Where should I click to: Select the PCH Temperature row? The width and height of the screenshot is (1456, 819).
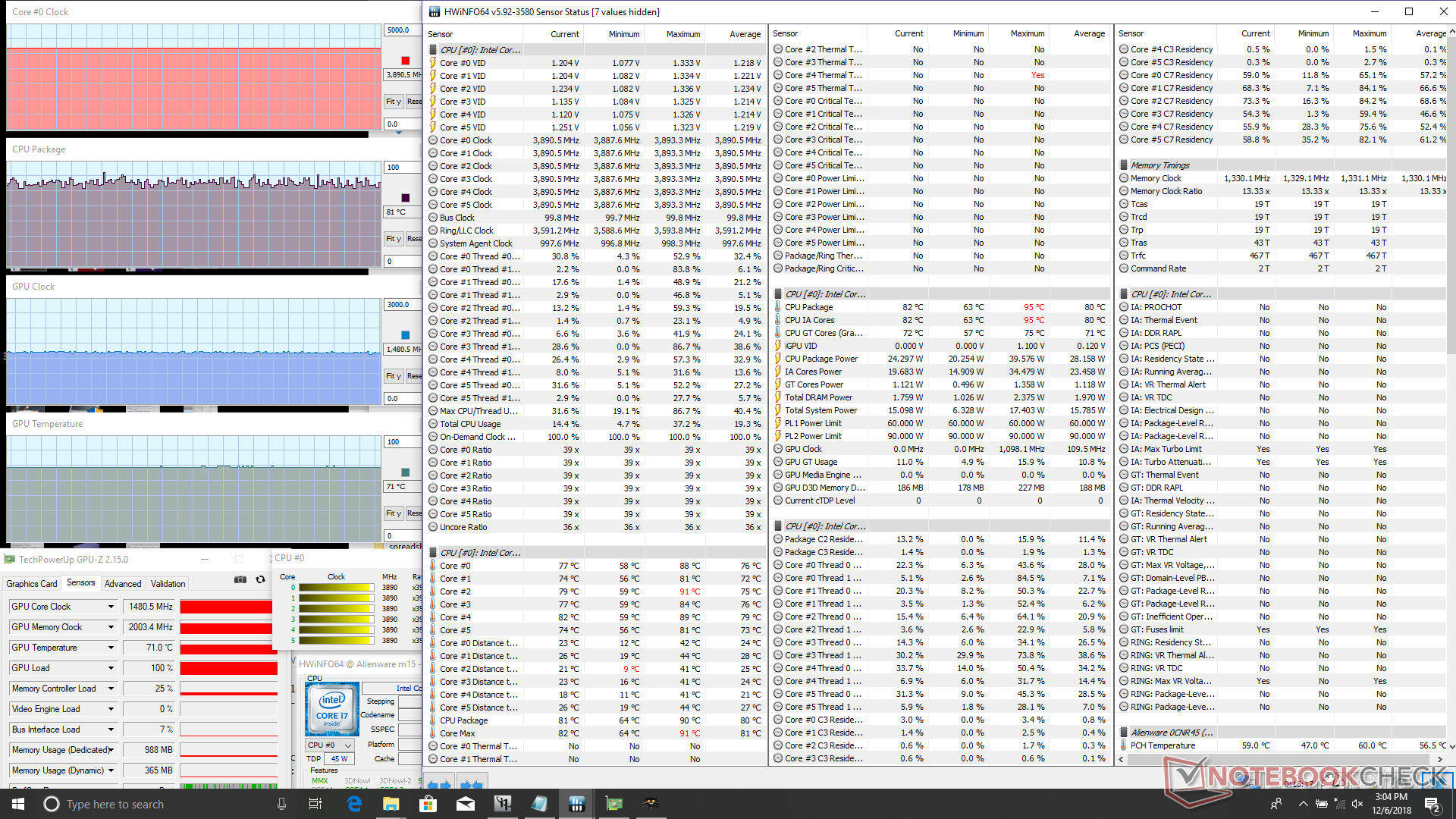(1282, 745)
